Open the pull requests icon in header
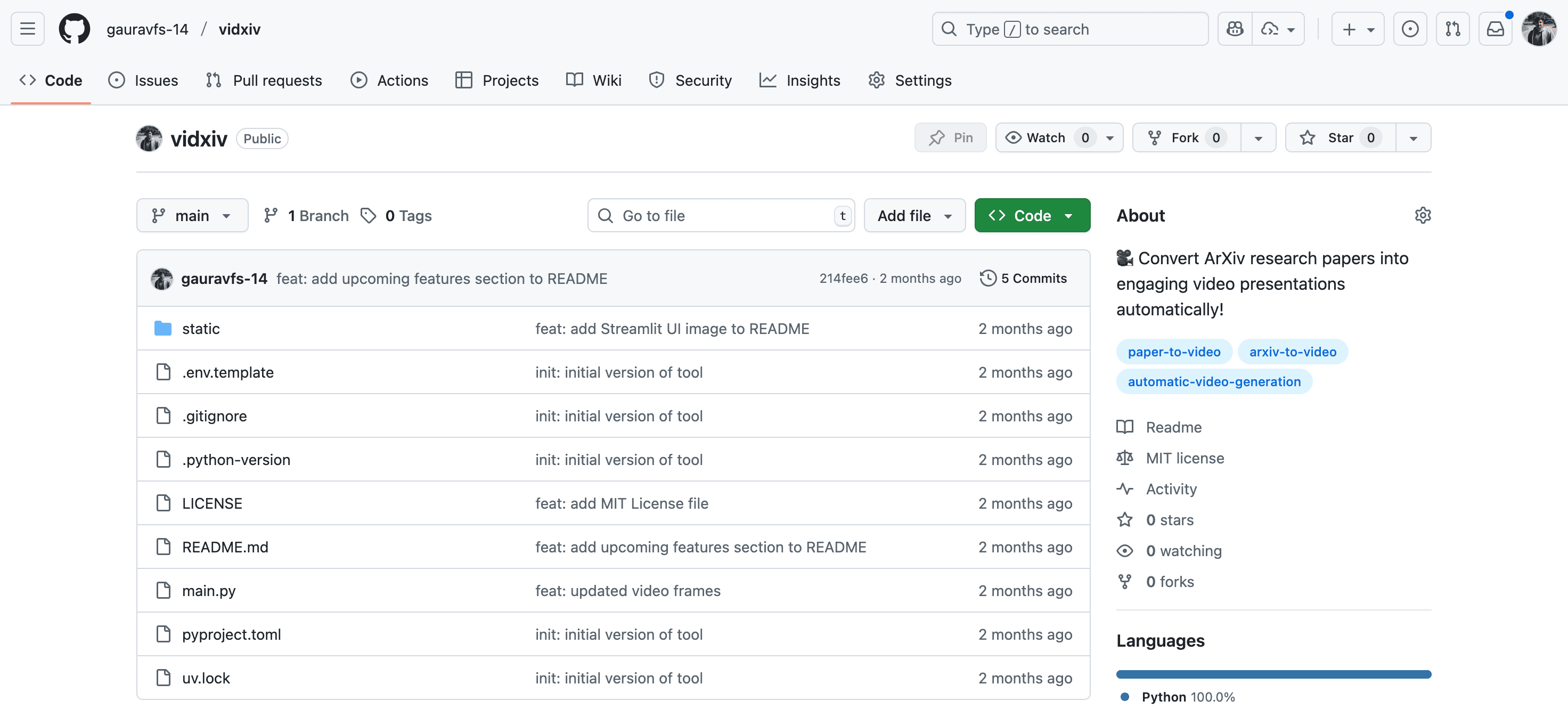This screenshot has height=717, width=1568. (1452, 29)
